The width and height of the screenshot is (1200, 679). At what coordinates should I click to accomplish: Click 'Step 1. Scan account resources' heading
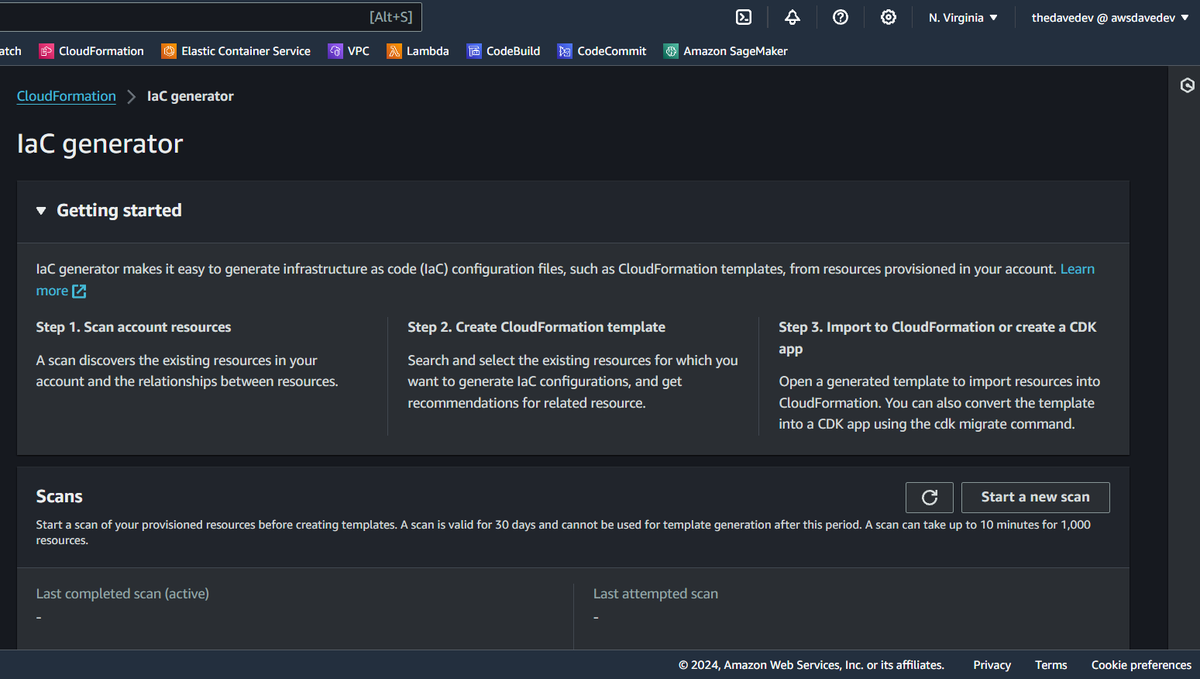pos(133,327)
